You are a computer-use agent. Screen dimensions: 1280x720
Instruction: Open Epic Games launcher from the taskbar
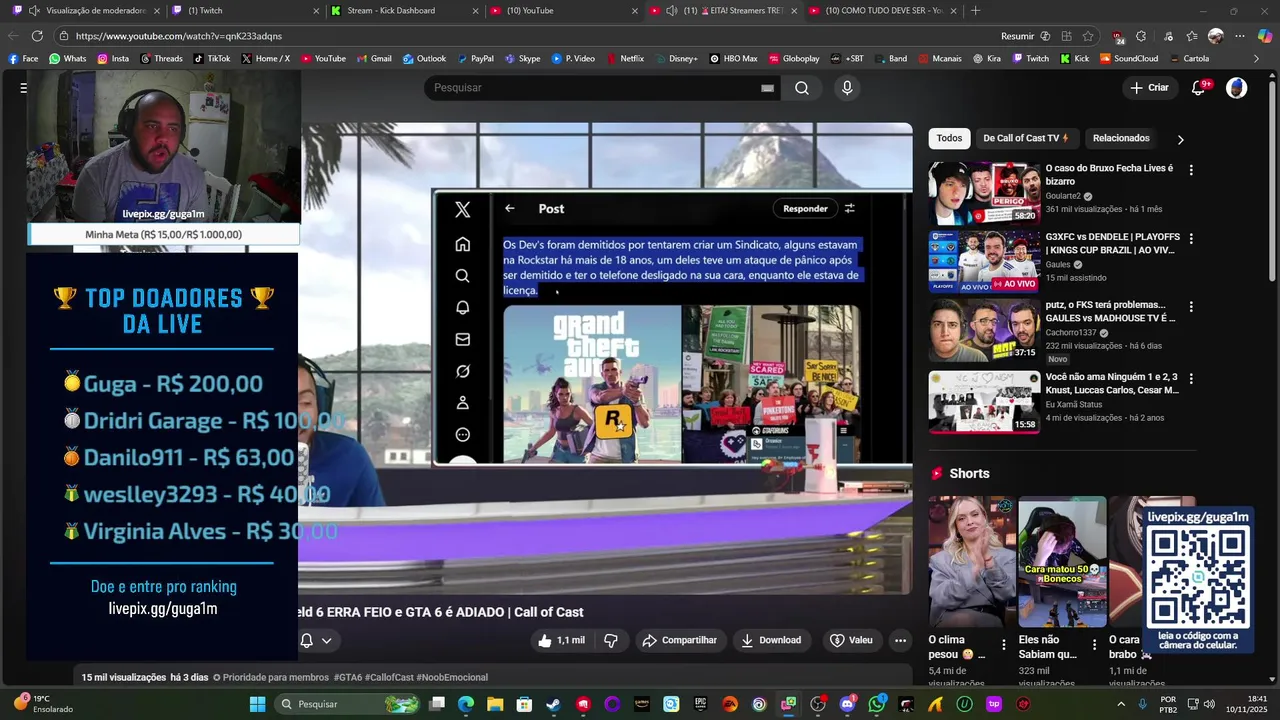[700, 704]
